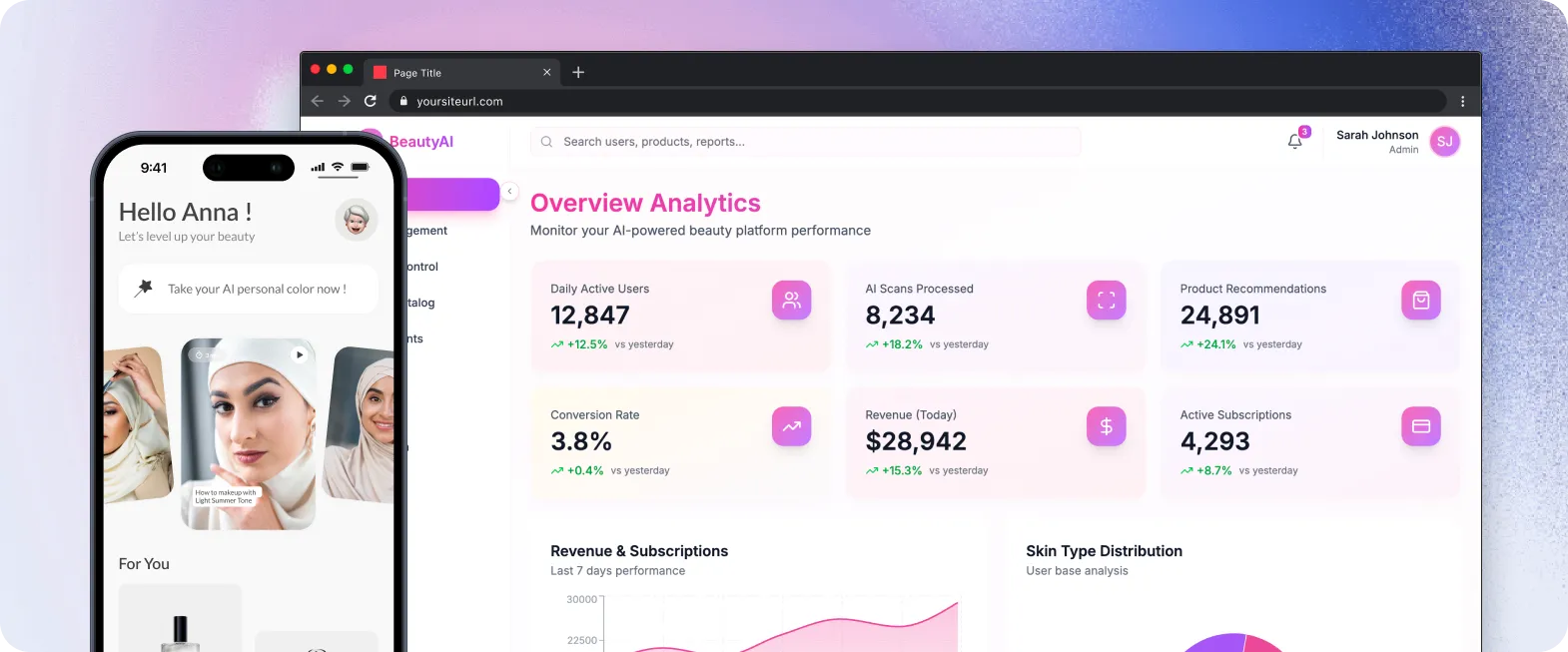Screen dimensions: 1568x652
Task: Open the browser three-dot menu
Action: (1462, 101)
